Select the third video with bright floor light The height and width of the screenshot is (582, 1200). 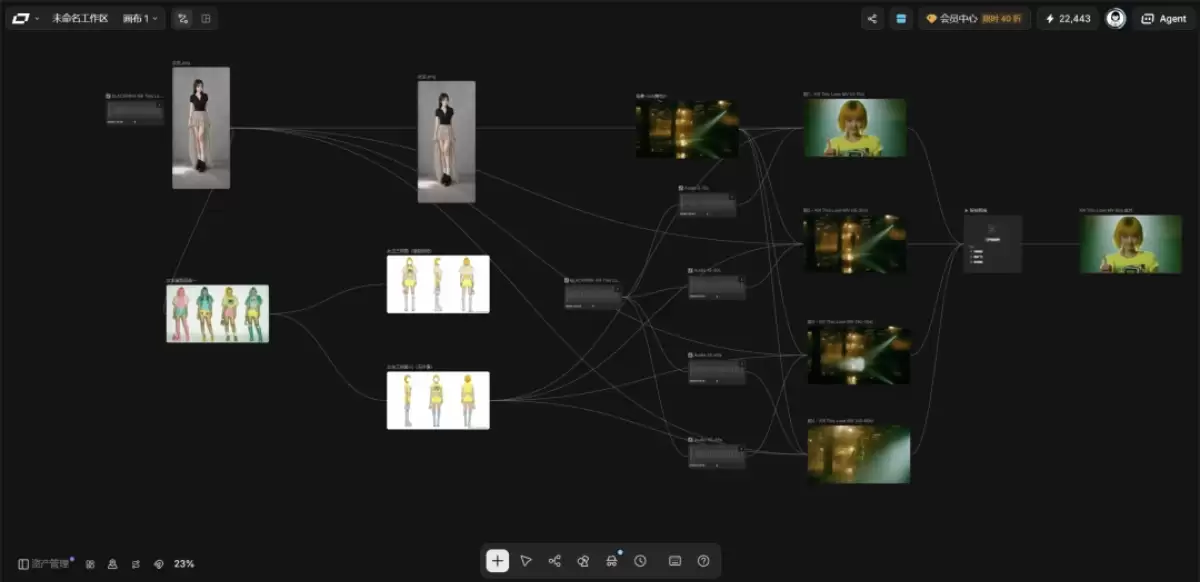click(x=859, y=355)
